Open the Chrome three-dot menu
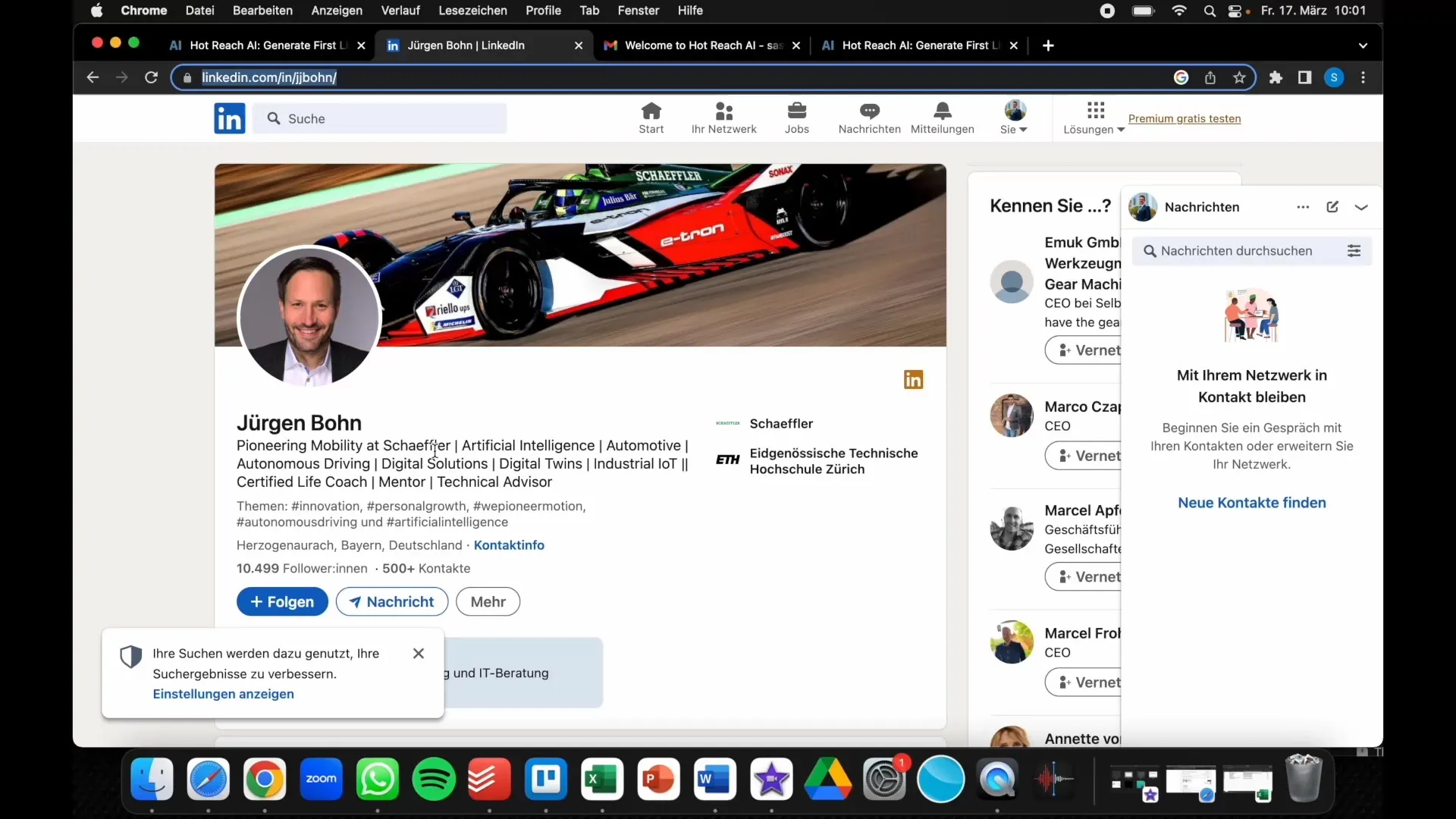 click(1363, 77)
